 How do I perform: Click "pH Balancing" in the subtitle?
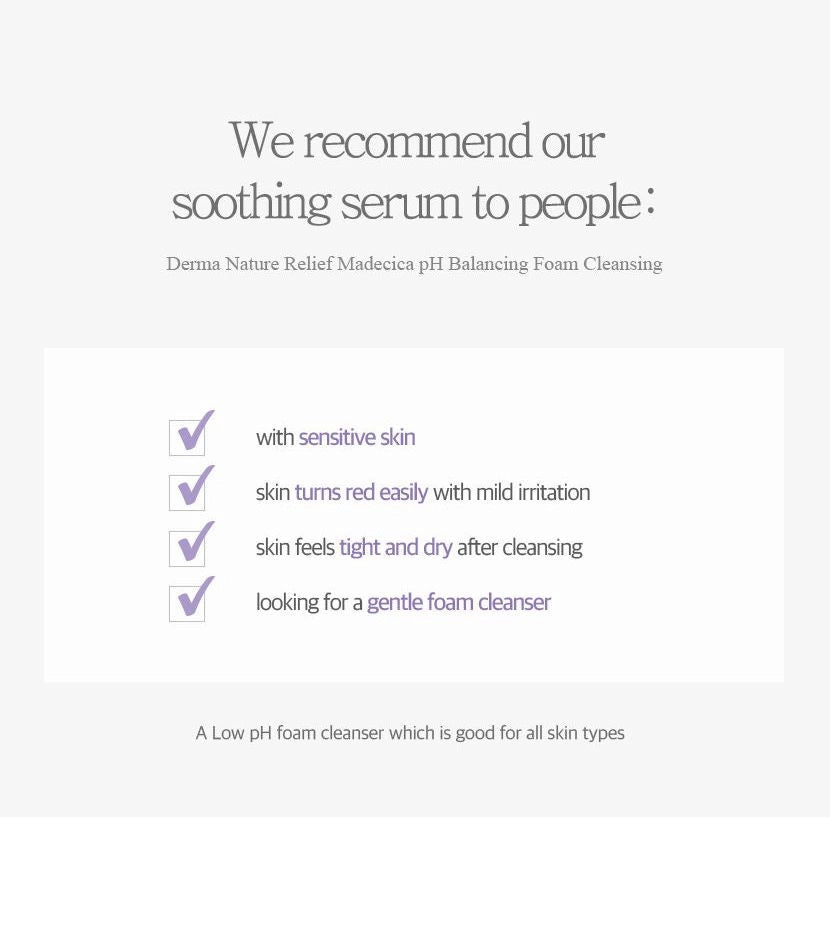pos(474,264)
